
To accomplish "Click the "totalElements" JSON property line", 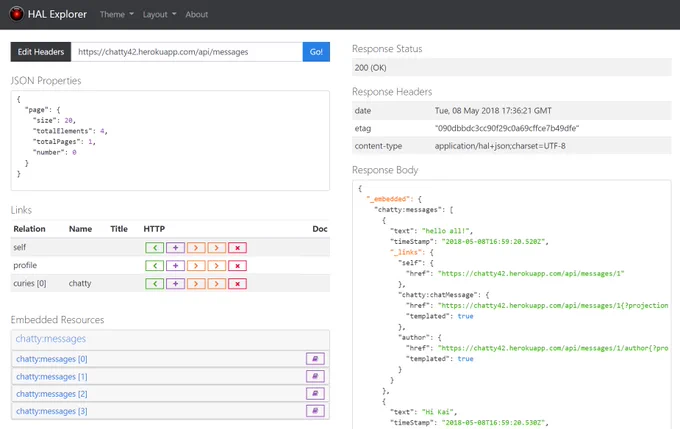I will [x=70, y=131].
